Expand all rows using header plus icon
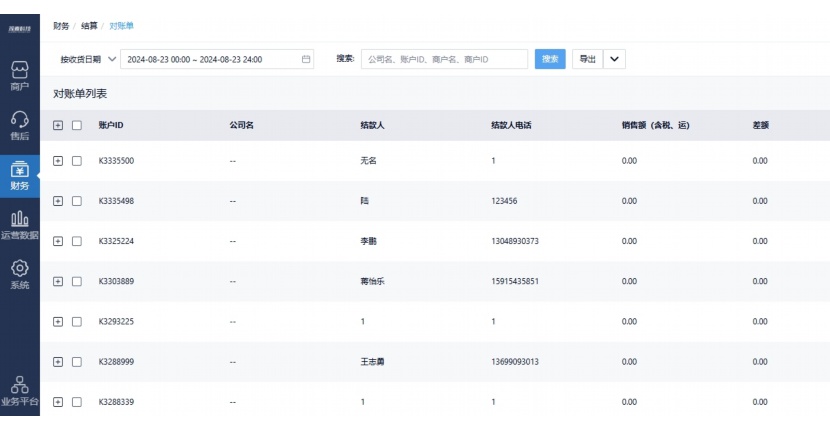Image resolution: width=830 pixels, height=430 pixels. (58, 125)
